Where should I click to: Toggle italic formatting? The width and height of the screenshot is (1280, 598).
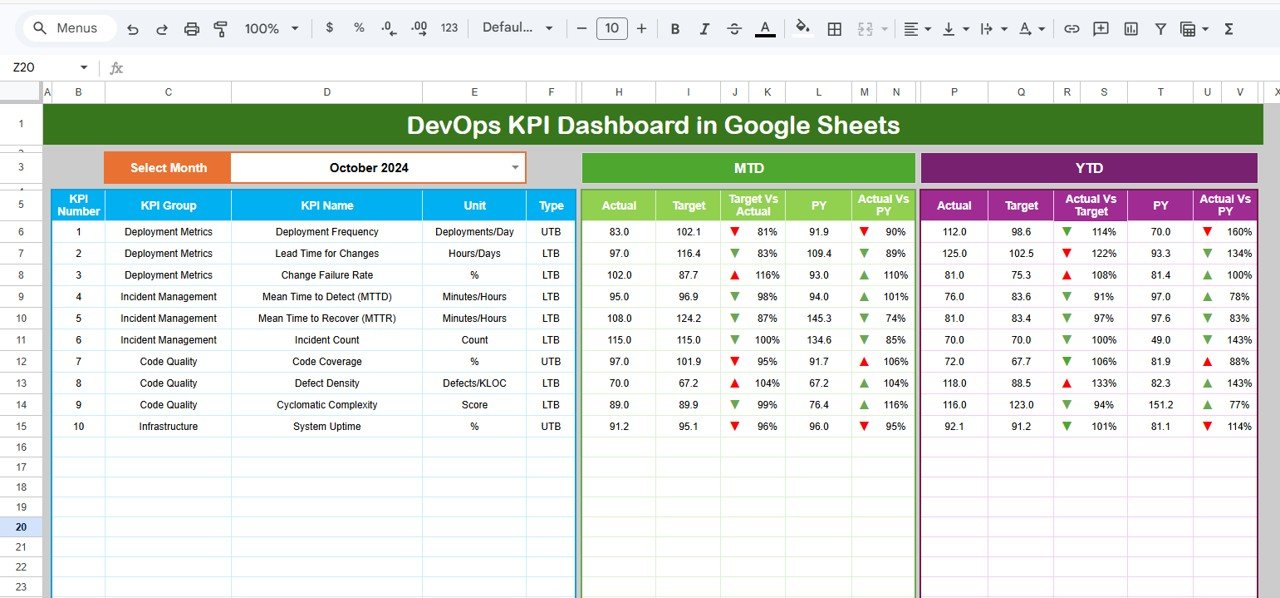tap(704, 28)
